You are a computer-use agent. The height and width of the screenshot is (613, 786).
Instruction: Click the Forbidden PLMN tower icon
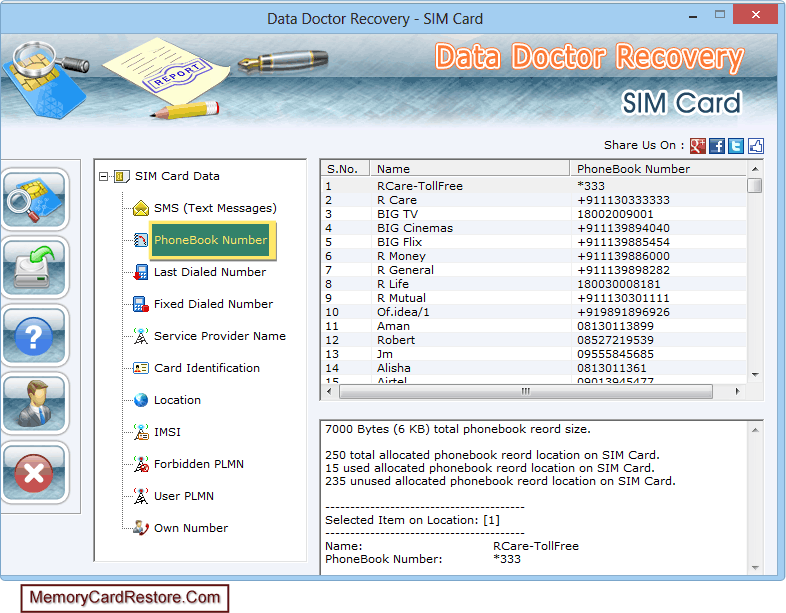coord(141,464)
